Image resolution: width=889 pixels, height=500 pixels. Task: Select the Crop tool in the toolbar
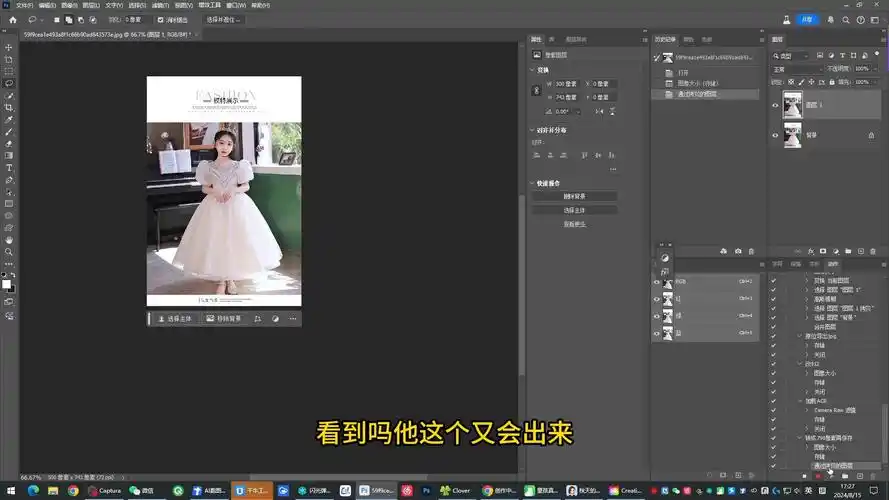tap(9, 107)
